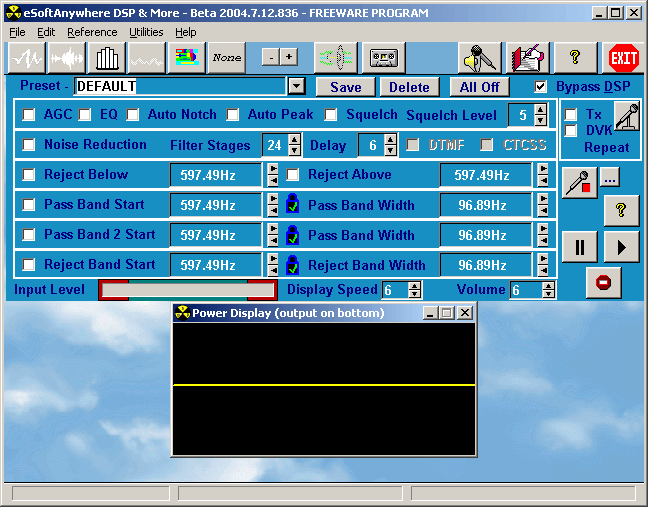Show the spectrum bar graph display
648x507 pixels.
coord(107,58)
